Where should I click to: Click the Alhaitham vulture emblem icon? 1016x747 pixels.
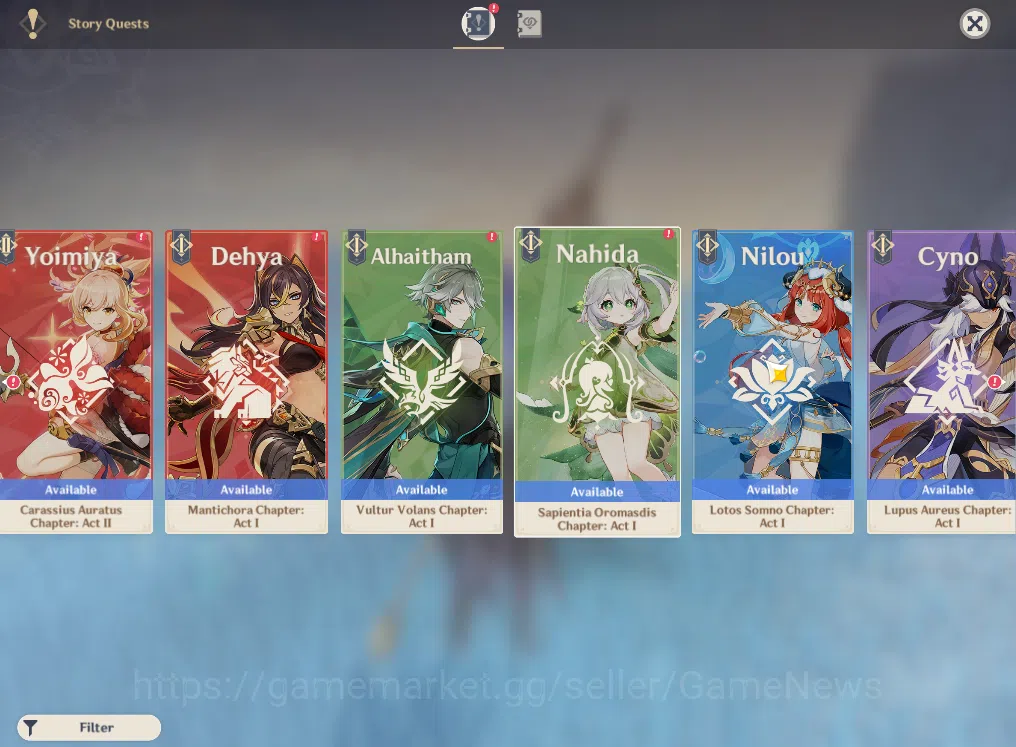point(421,380)
